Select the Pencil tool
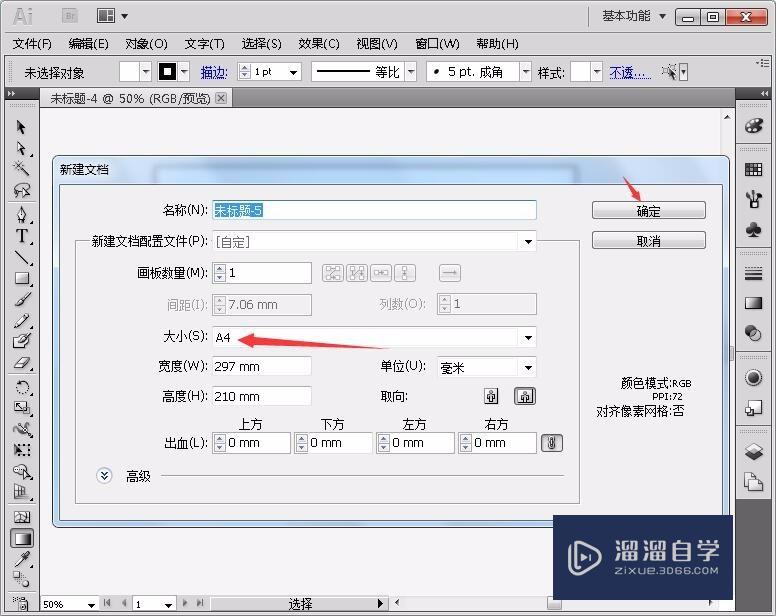The image size is (776, 616). point(21,321)
